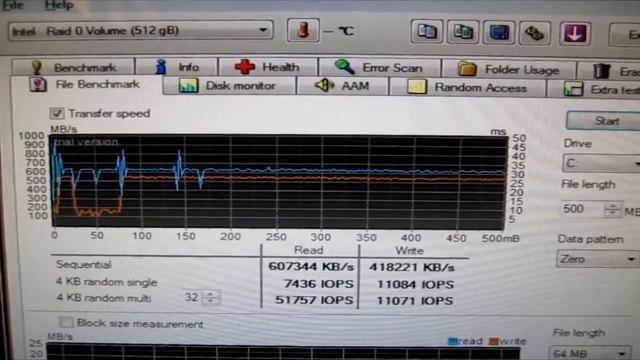Viewport: 640px width, 360px height.
Task: Click the Erase trash can icon
Action: (x=602, y=71)
